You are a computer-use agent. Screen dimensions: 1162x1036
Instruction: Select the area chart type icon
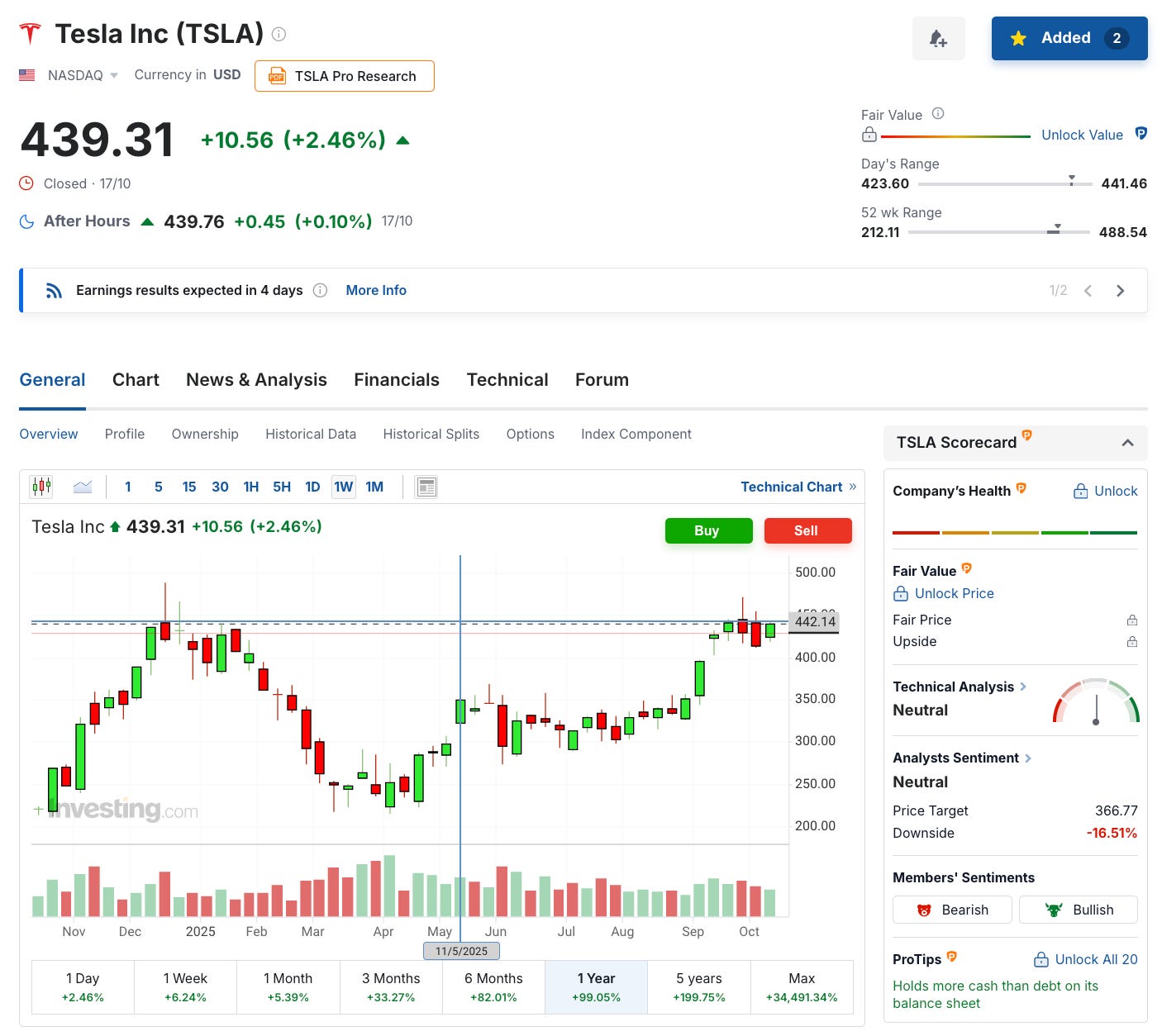83,487
